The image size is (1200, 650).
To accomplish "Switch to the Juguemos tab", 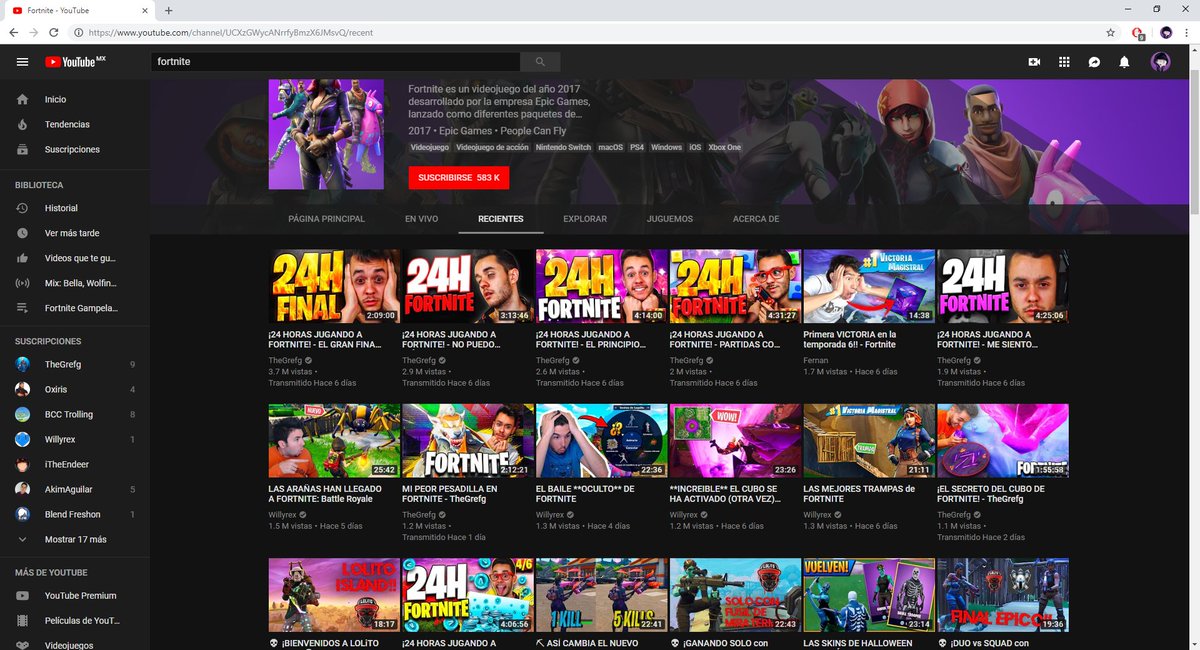I will pyautogui.click(x=669, y=219).
